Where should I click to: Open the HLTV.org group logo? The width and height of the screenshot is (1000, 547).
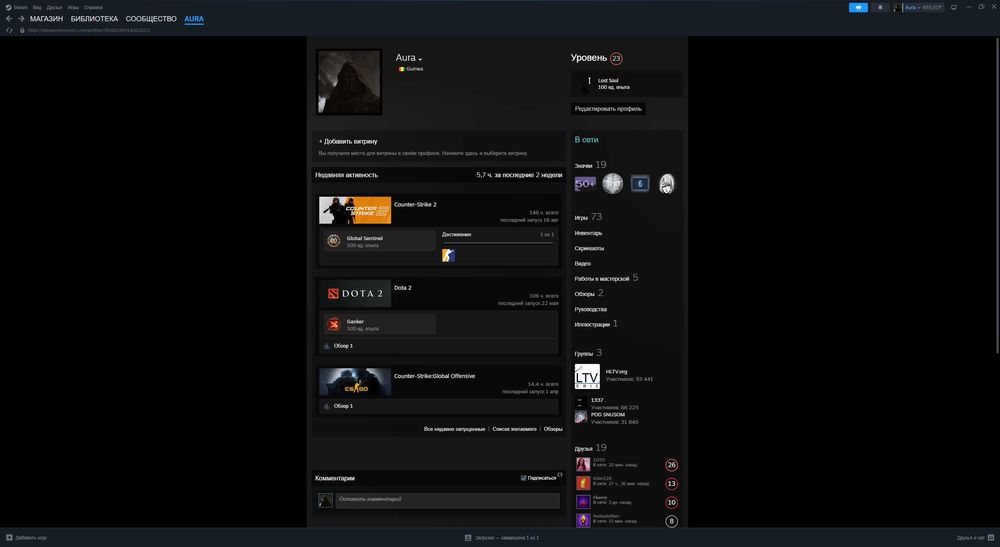point(587,377)
